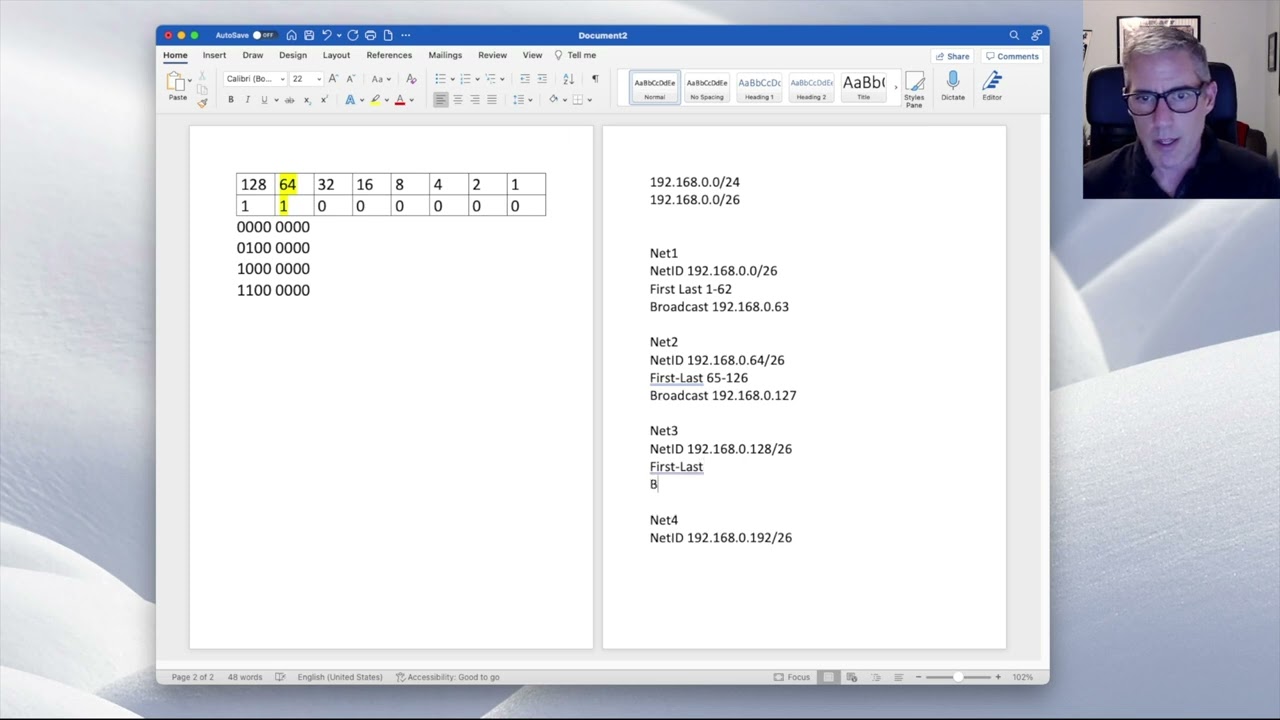Open the Mailings tab
Viewport: 1280px width, 720px height.
tap(445, 55)
